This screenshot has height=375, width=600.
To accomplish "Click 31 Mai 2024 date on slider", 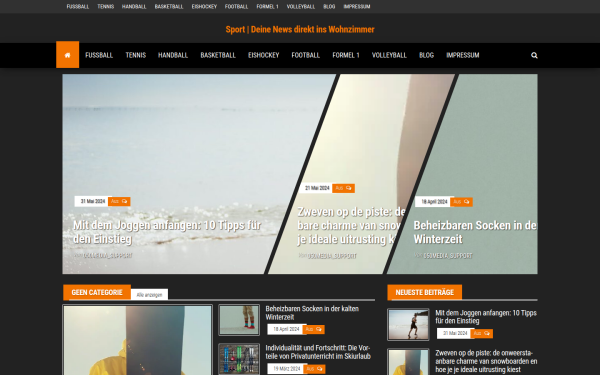I will click(93, 201).
